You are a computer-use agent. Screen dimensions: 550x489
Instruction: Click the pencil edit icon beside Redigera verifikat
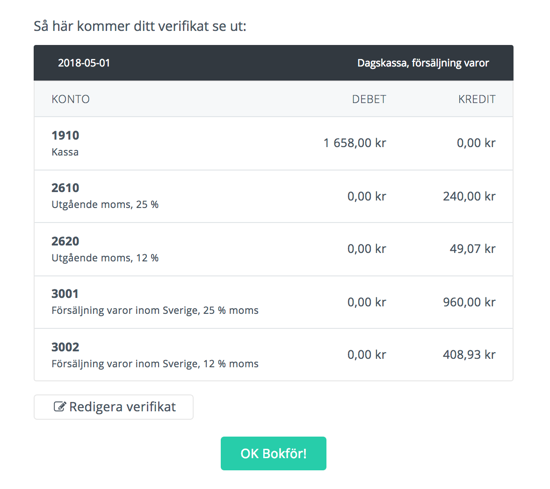pyautogui.click(x=59, y=407)
